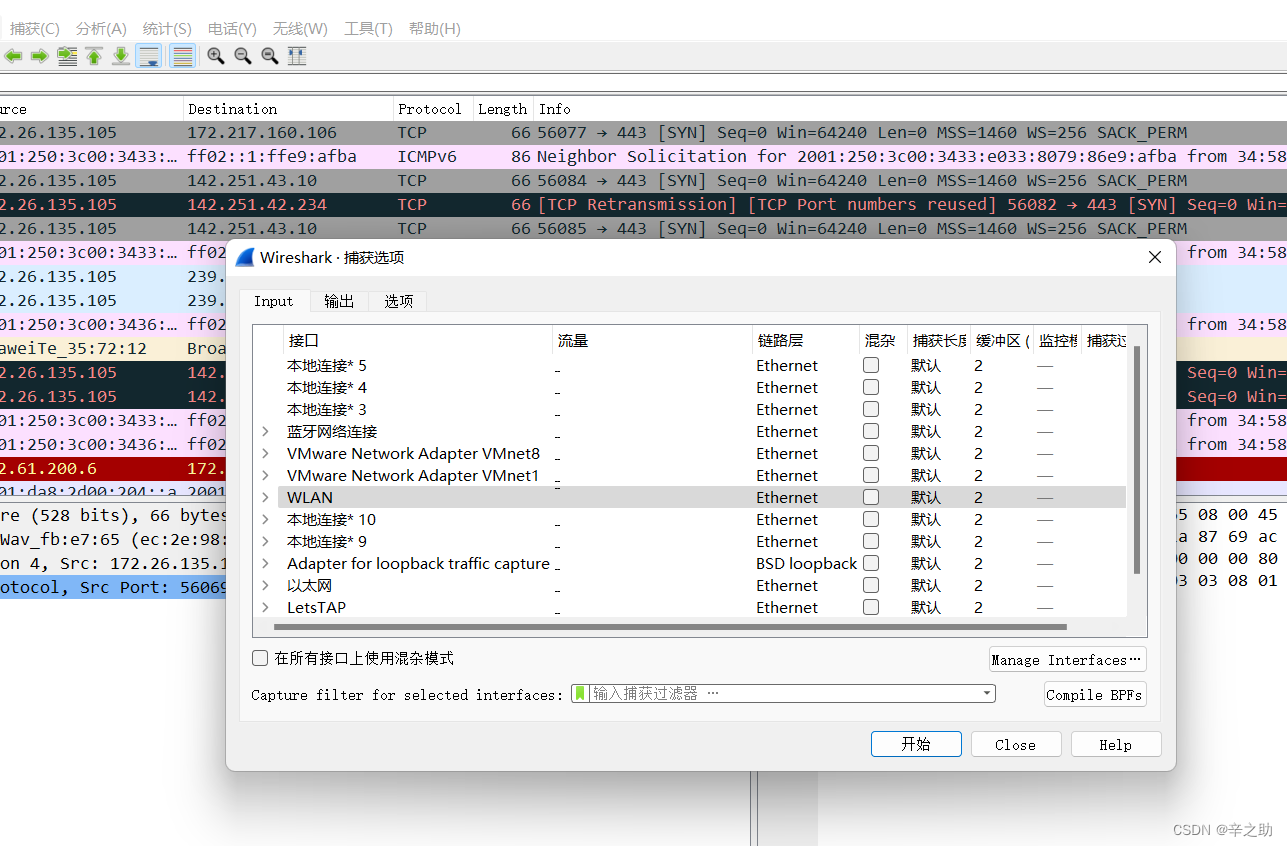Expand the 以太网 interface row
This screenshot has height=846, width=1287.
[x=265, y=585]
